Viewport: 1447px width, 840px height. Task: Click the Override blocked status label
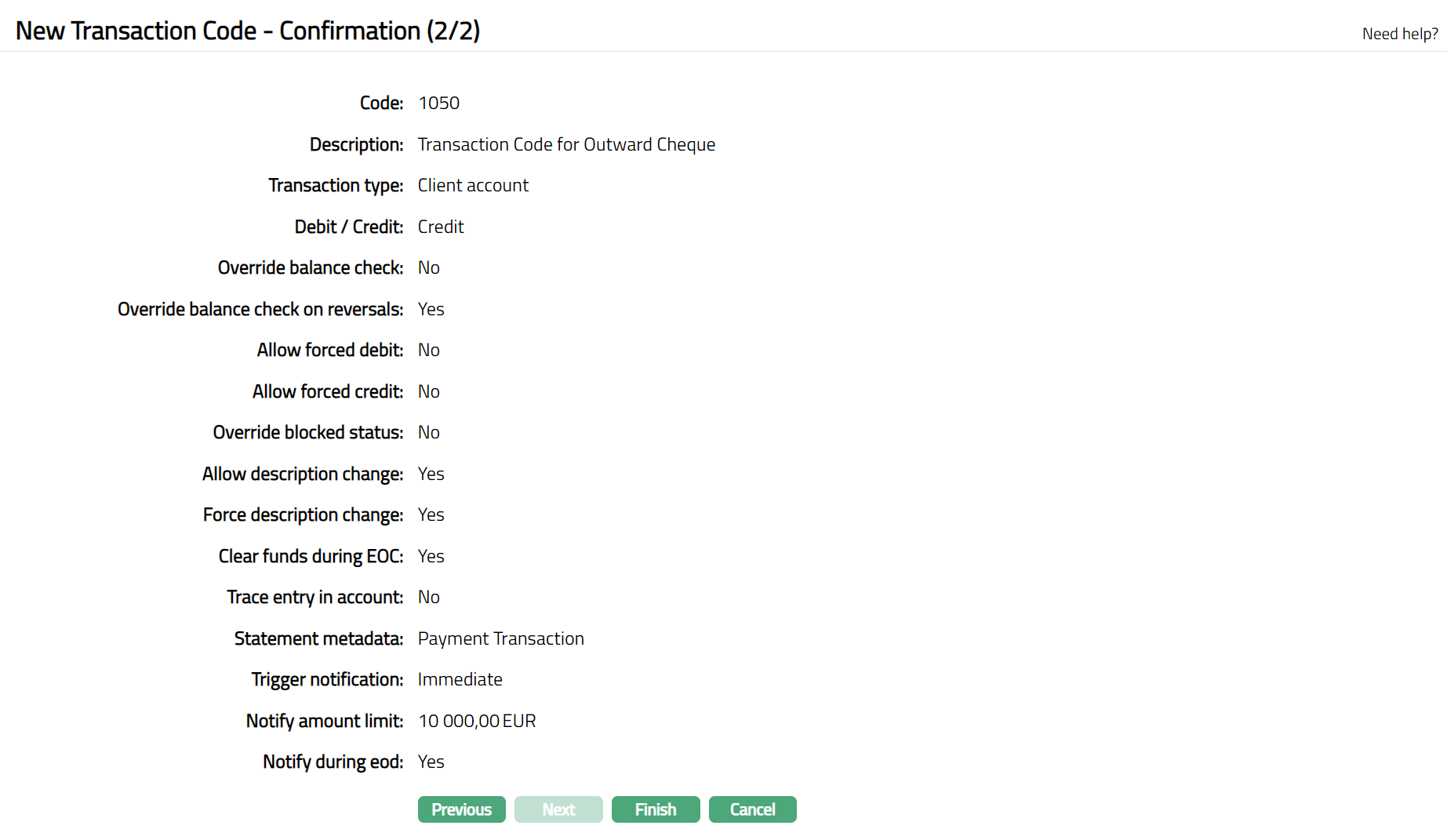[307, 432]
